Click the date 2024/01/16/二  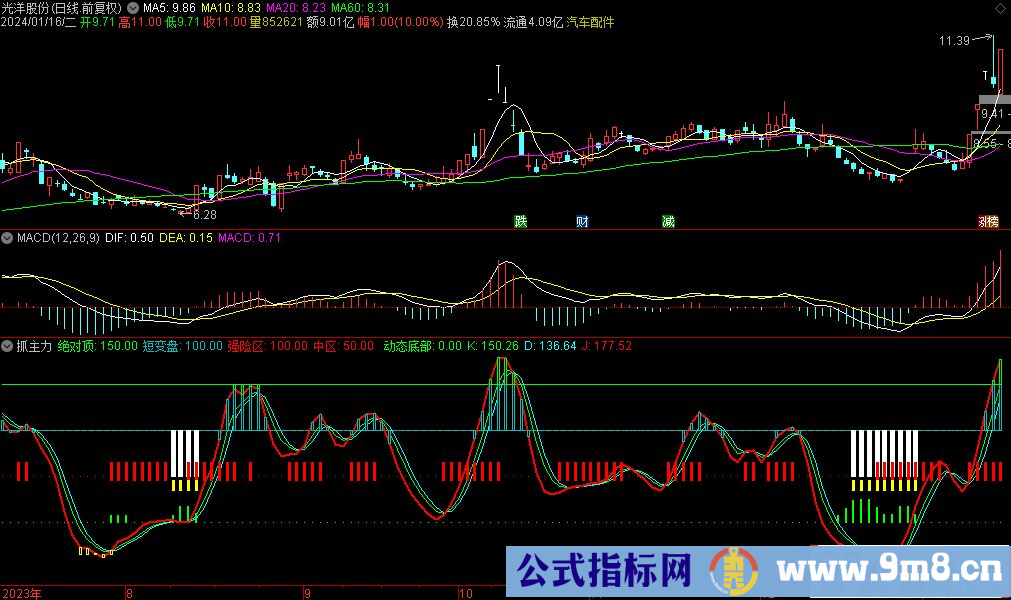(x=39, y=22)
